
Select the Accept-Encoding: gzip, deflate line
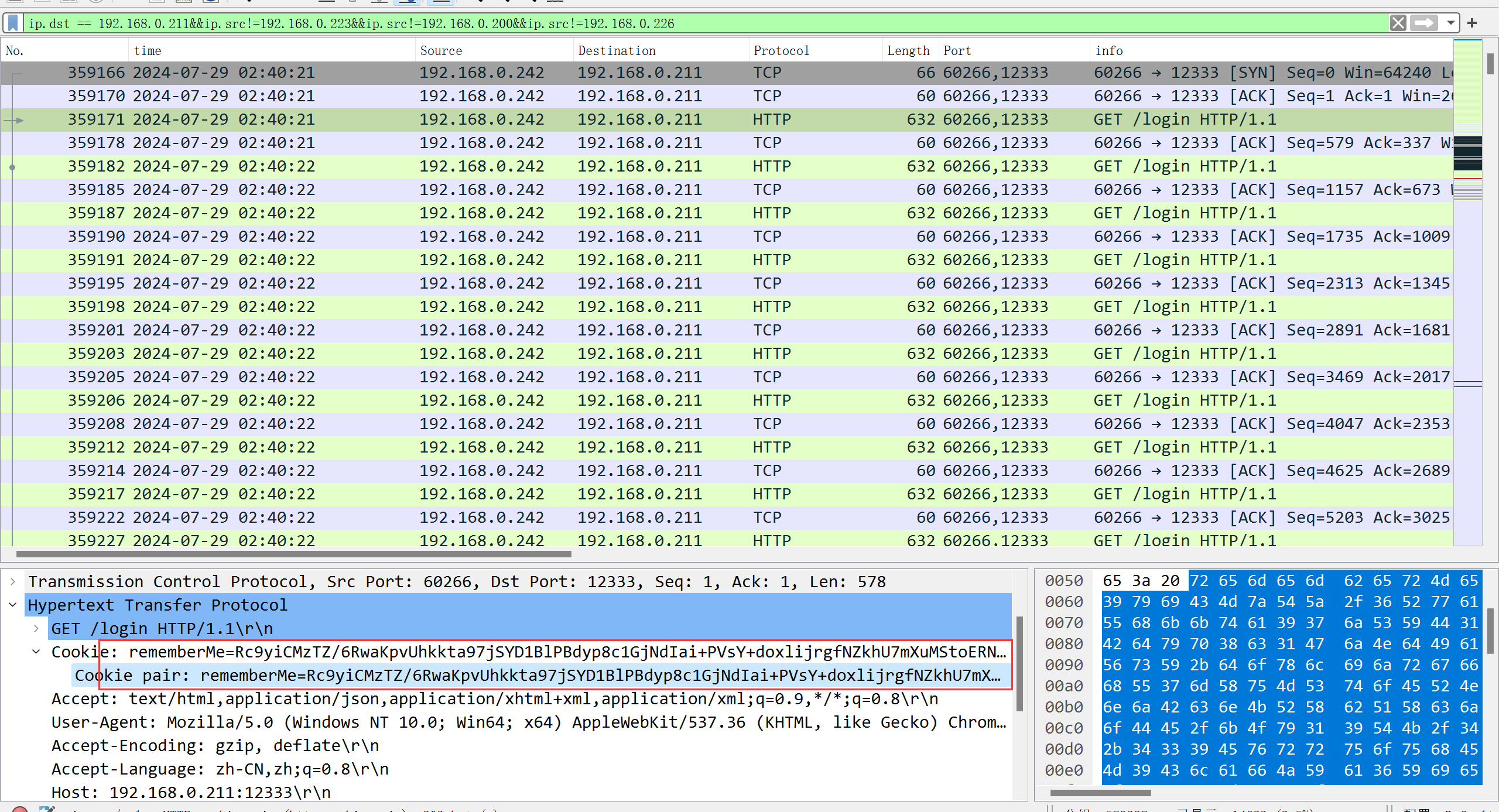(x=215, y=746)
